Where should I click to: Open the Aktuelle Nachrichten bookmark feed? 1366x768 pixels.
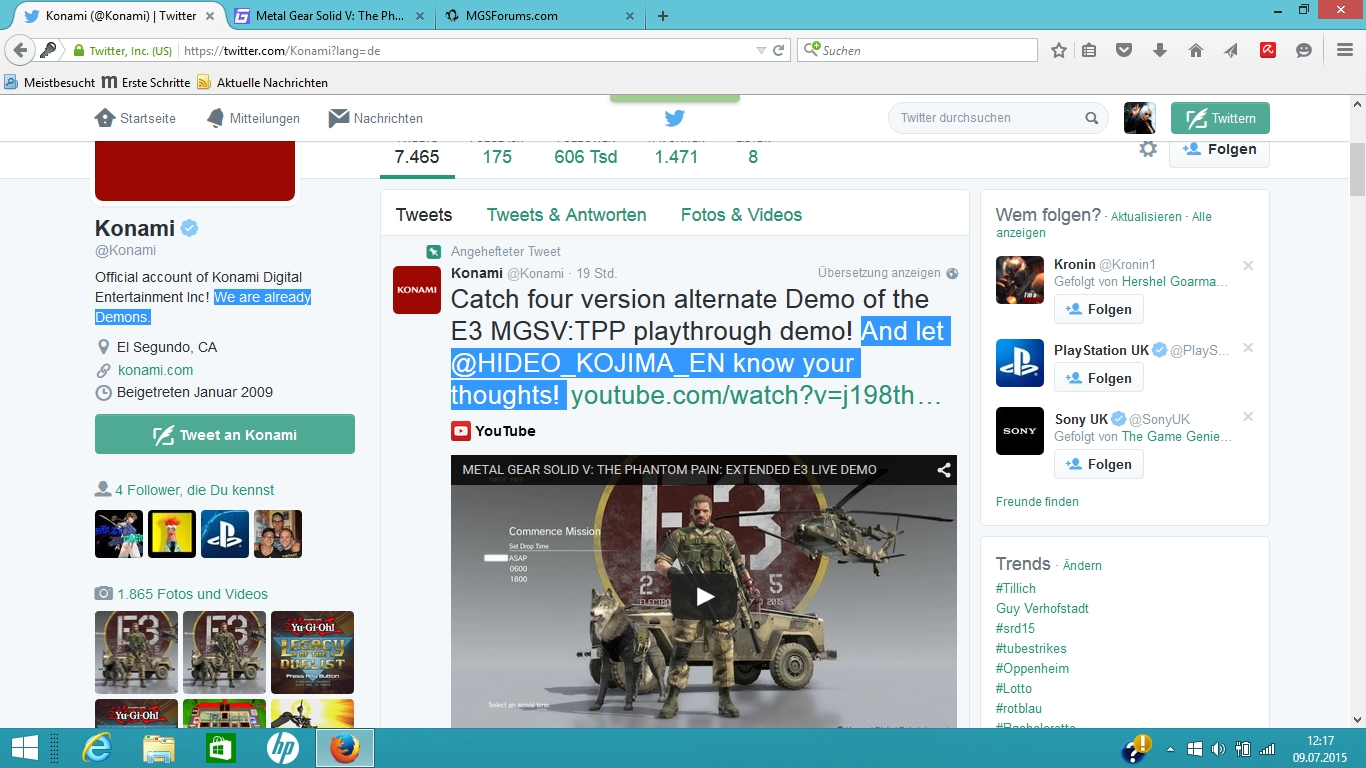pyautogui.click(x=262, y=83)
